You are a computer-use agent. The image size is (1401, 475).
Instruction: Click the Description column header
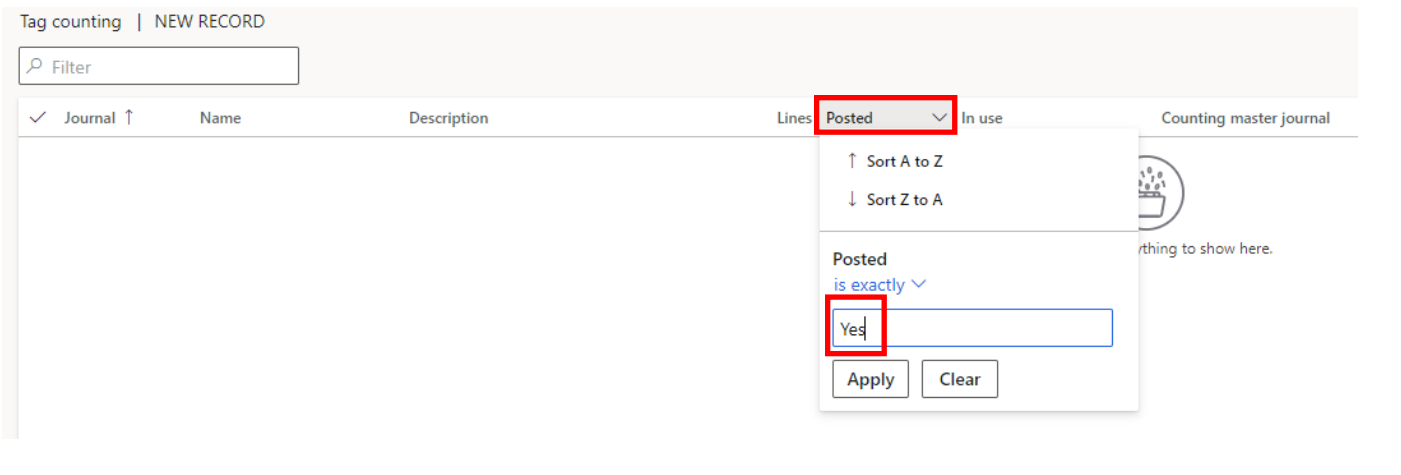448,118
